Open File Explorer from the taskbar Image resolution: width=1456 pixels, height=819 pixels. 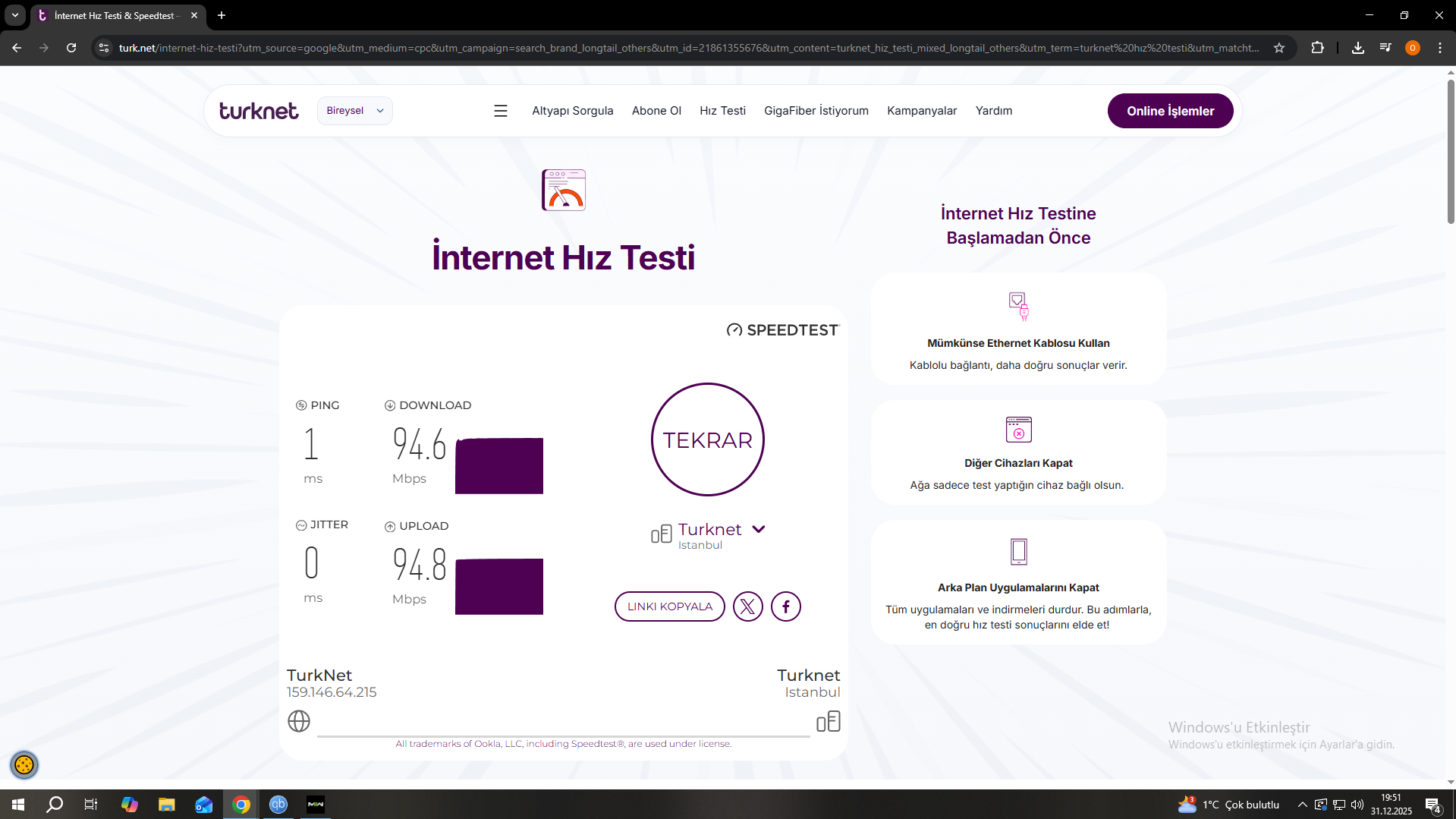click(166, 805)
